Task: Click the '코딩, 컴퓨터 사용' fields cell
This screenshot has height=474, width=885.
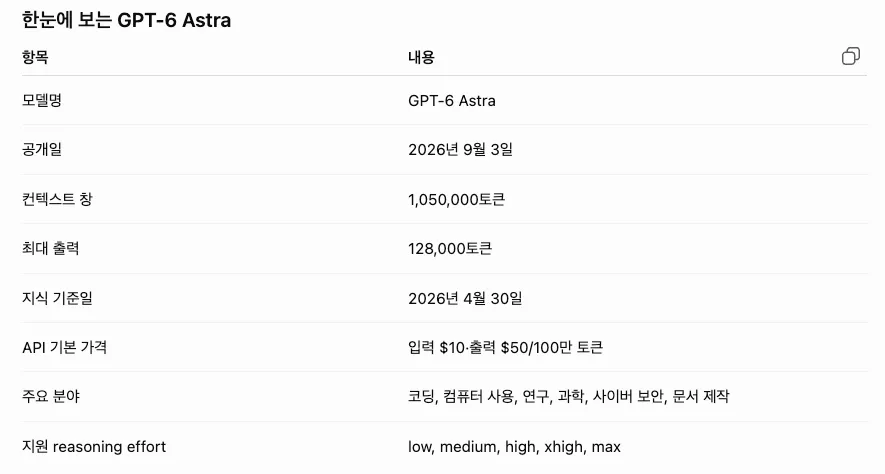Action: point(568,396)
